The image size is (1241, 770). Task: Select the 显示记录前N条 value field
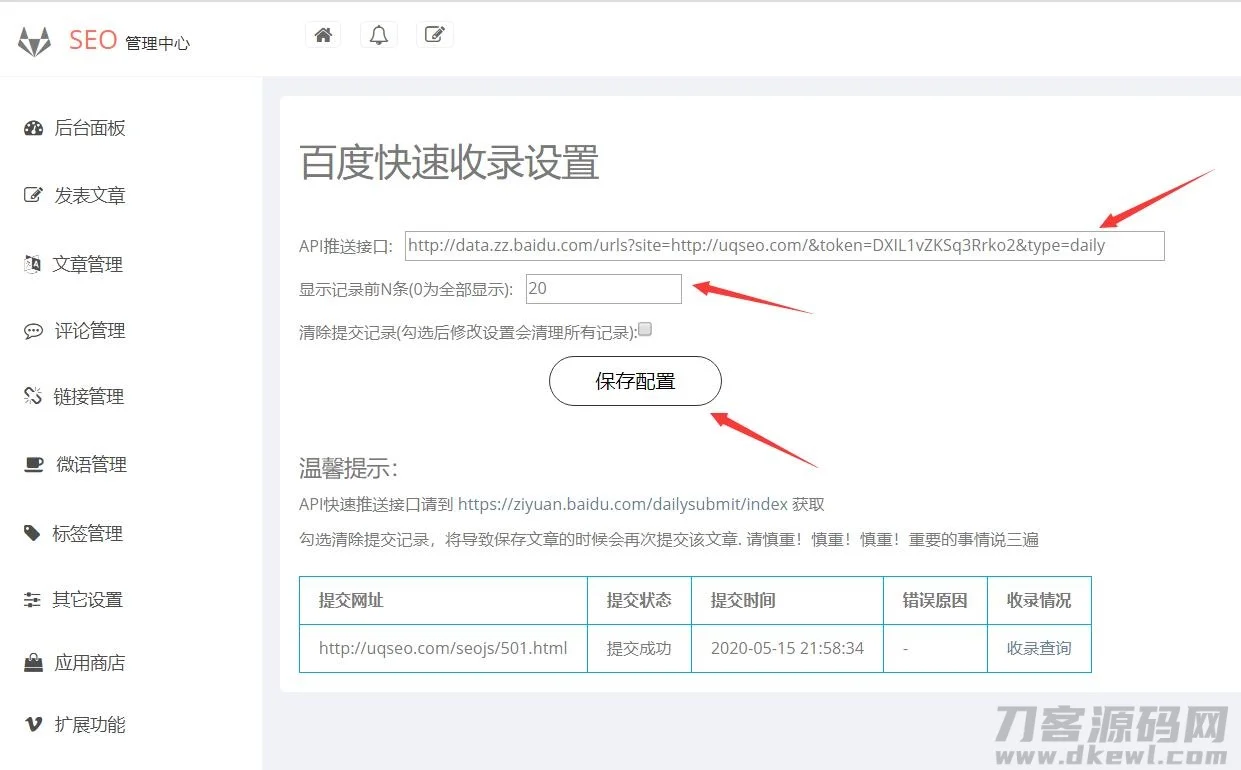coord(603,288)
